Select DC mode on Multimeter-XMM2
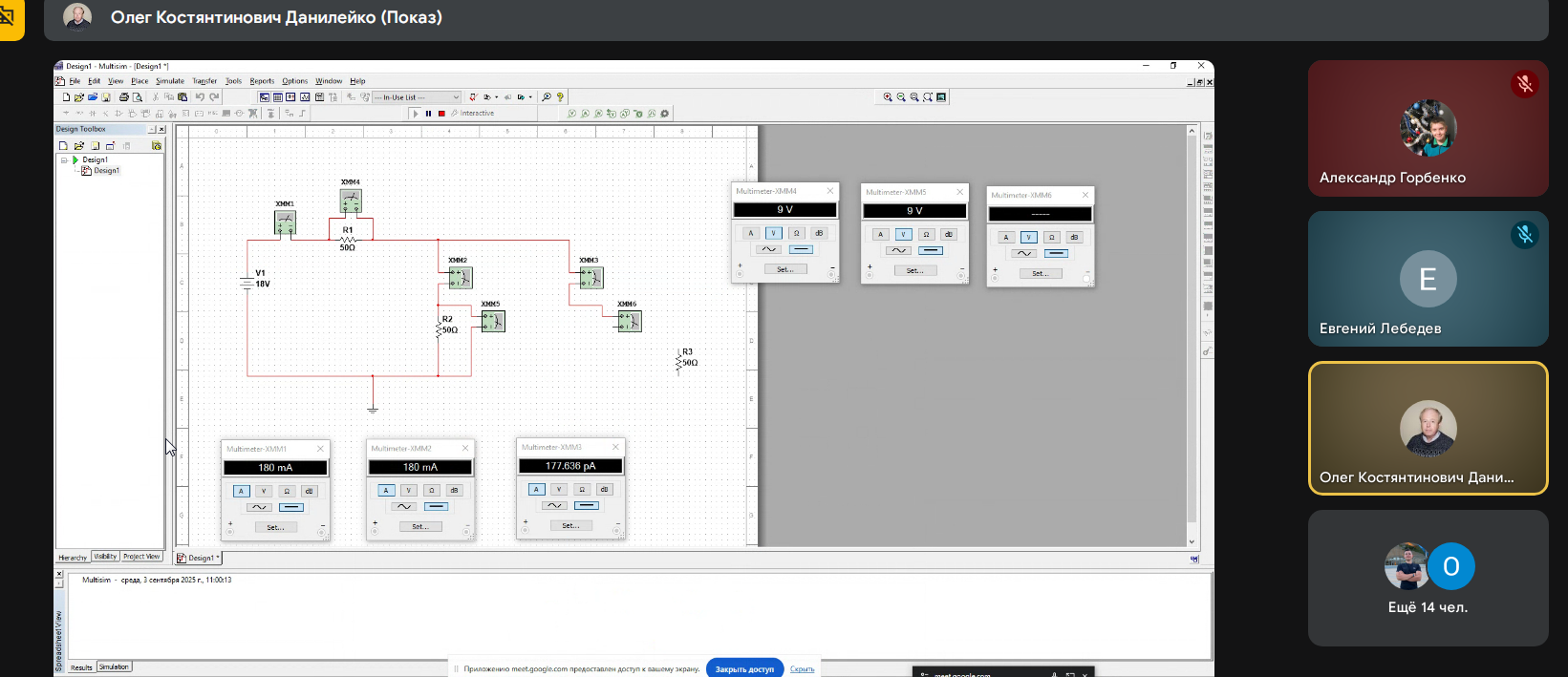The image size is (1568, 677). pos(436,506)
